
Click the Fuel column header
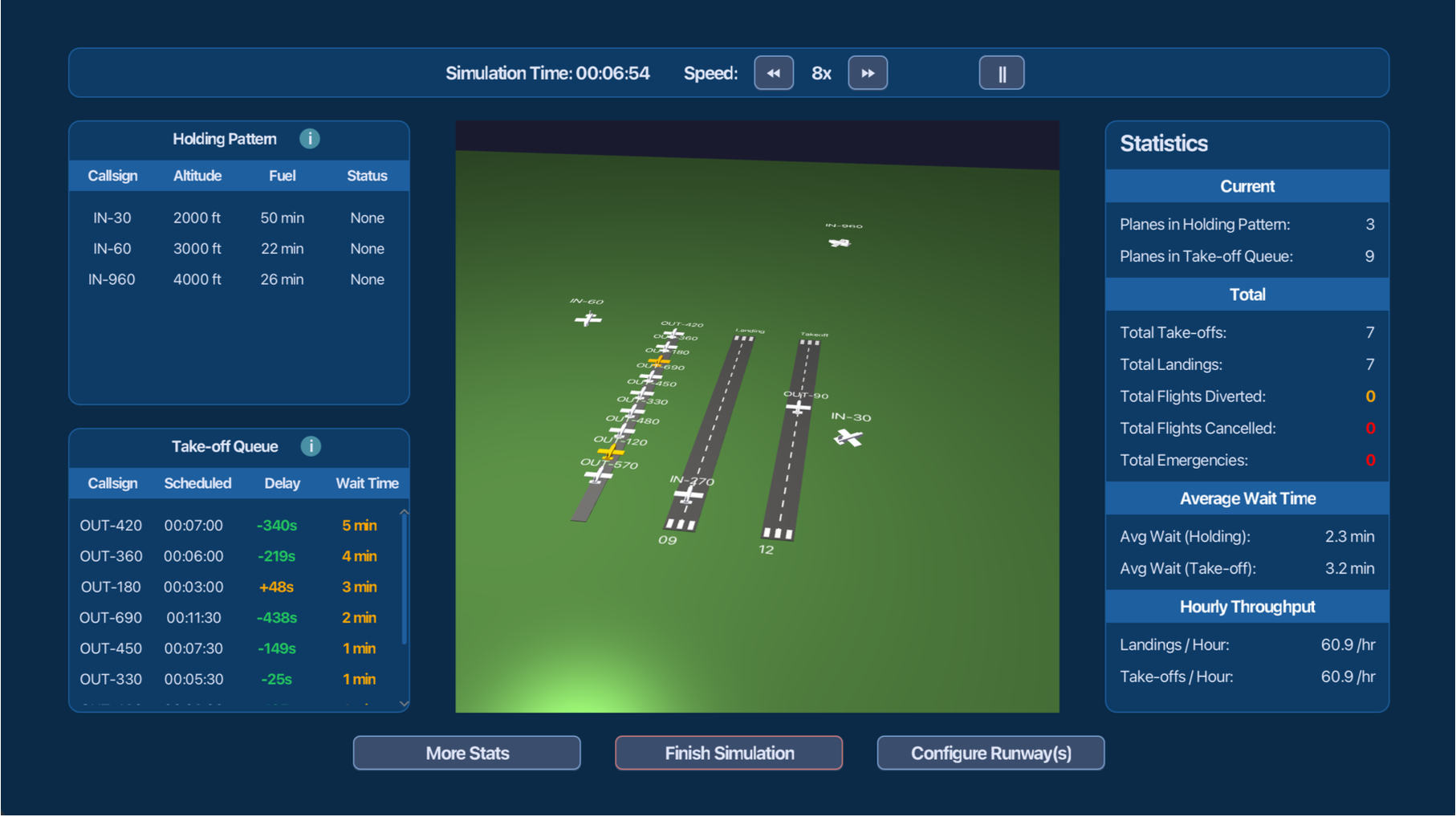[282, 176]
